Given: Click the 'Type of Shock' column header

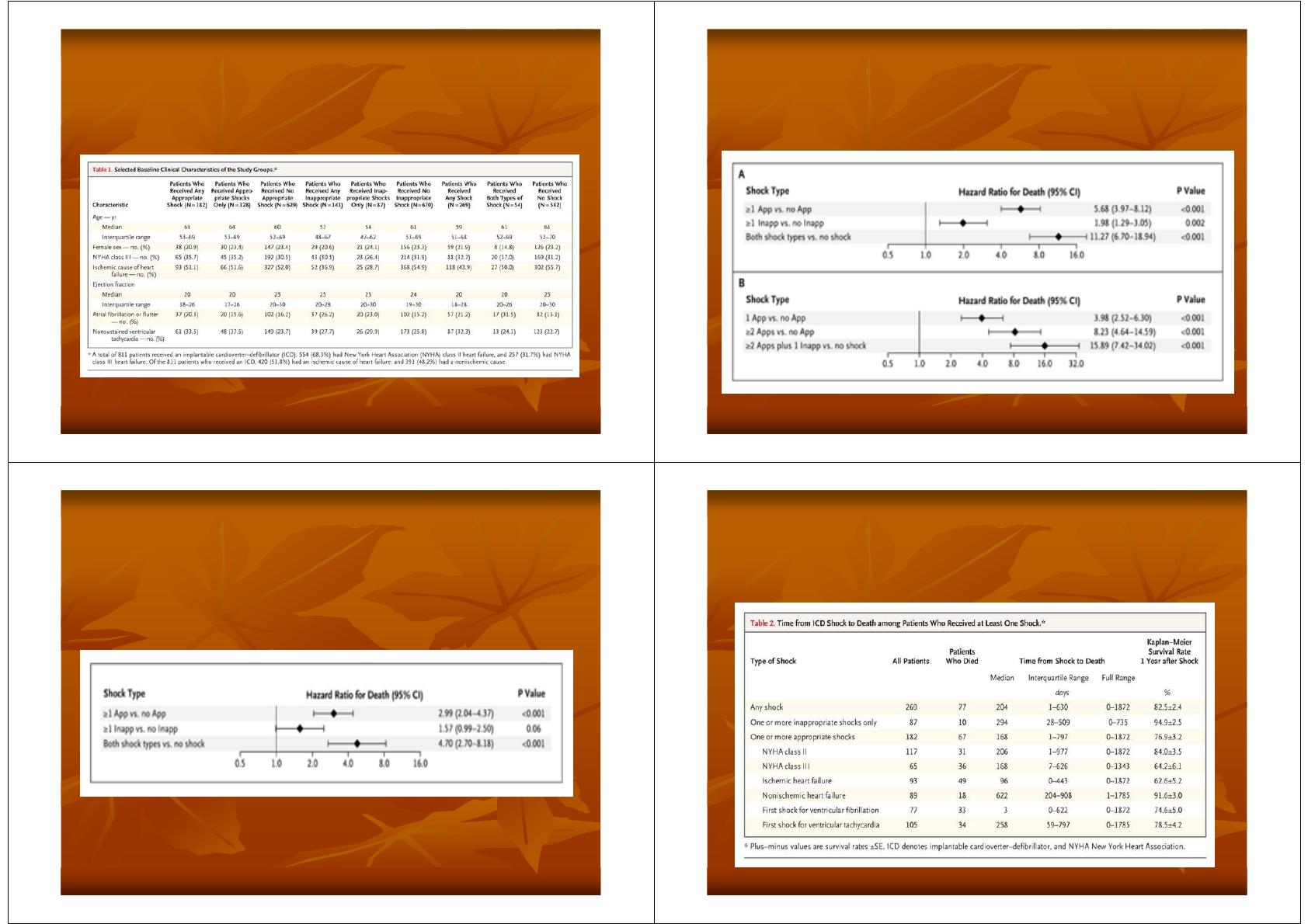Looking at the screenshot, I should pyautogui.click(x=773, y=661).
